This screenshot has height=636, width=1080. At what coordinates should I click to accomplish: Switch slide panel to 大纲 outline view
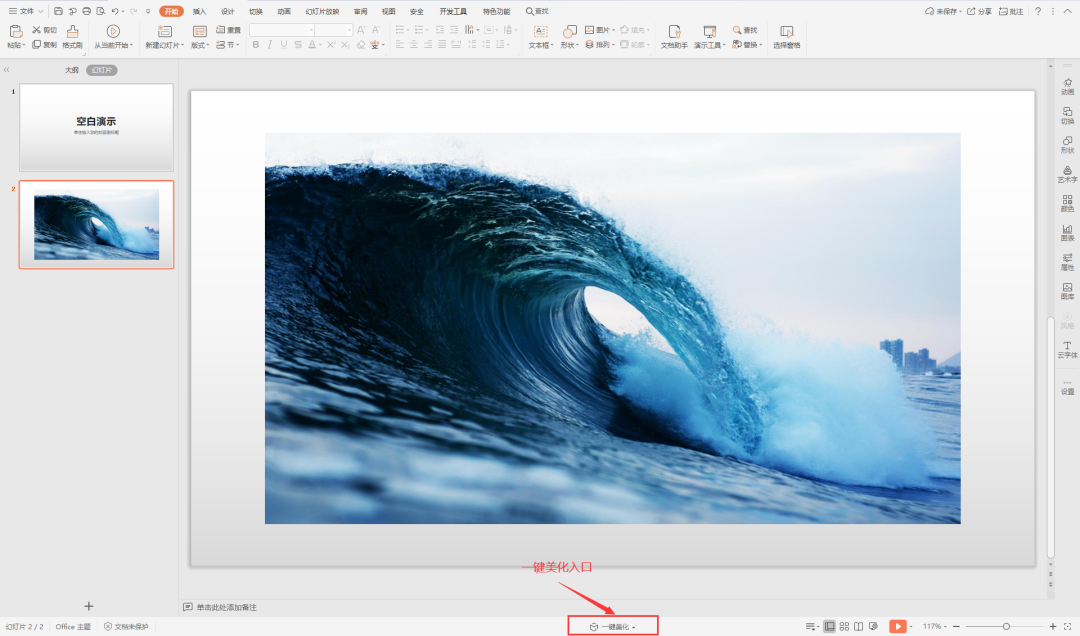pyautogui.click(x=72, y=70)
